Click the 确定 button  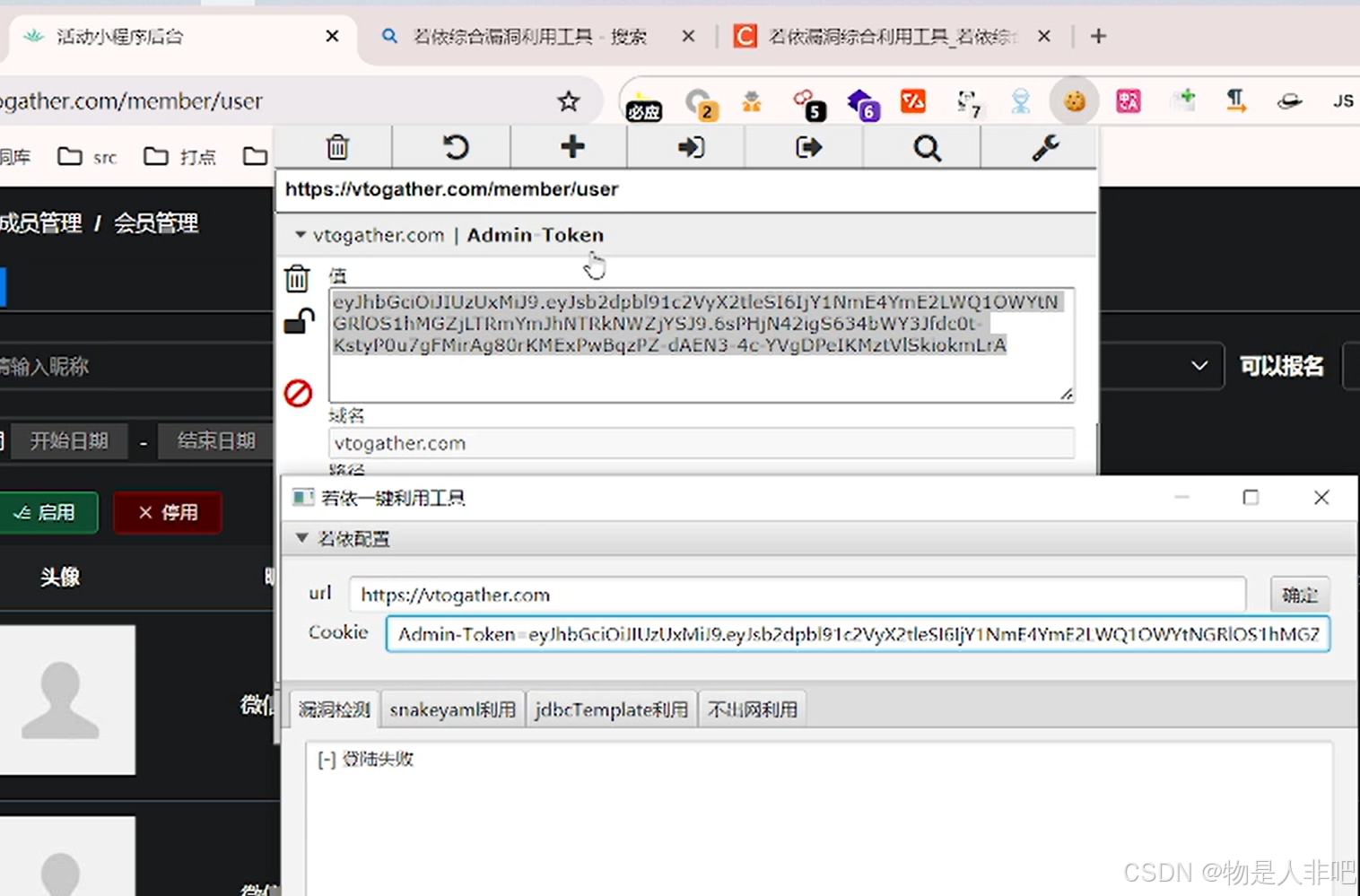[1300, 595]
